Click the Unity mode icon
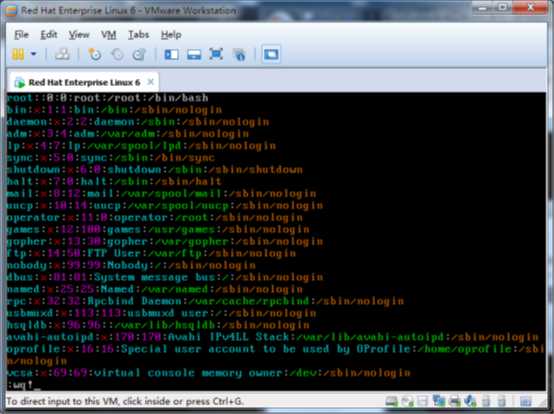This screenshot has height=414, width=554. point(239,54)
